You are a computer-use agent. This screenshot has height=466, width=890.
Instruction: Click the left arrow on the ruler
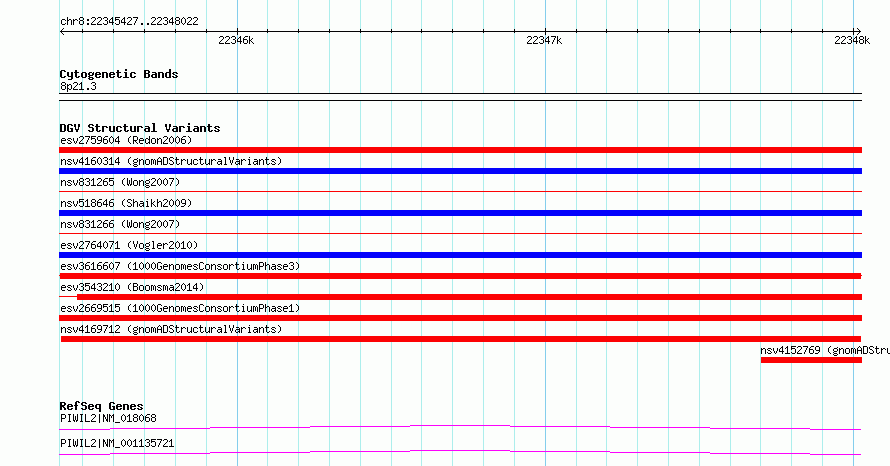(62, 32)
